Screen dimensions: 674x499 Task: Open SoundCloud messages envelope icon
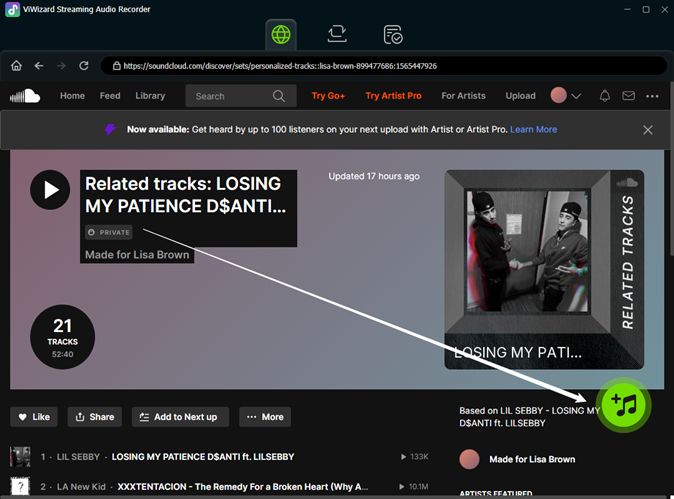coord(628,96)
